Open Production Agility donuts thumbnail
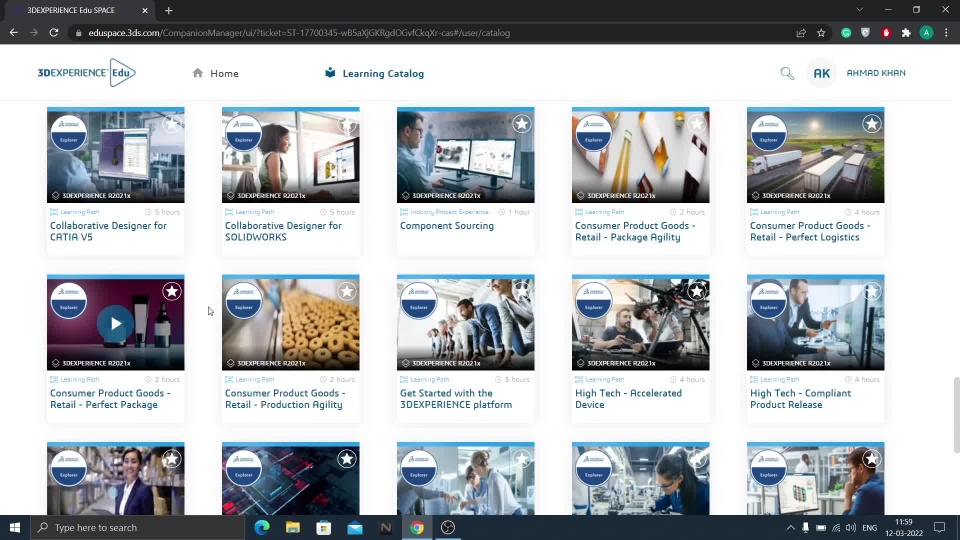Viewport: 960px width, 540px height. point(291,323)
